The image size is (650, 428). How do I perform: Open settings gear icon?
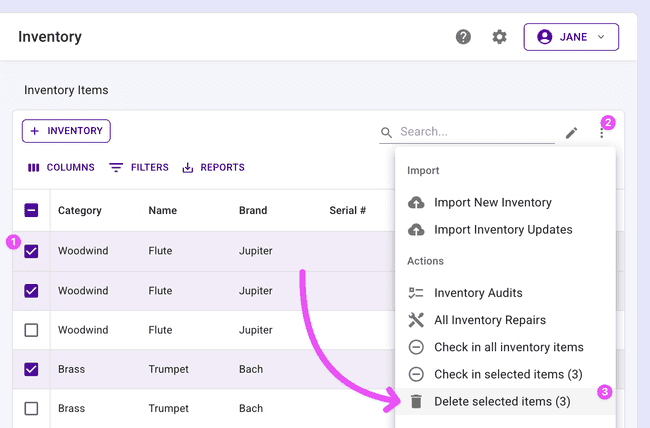tap(499, 37)
